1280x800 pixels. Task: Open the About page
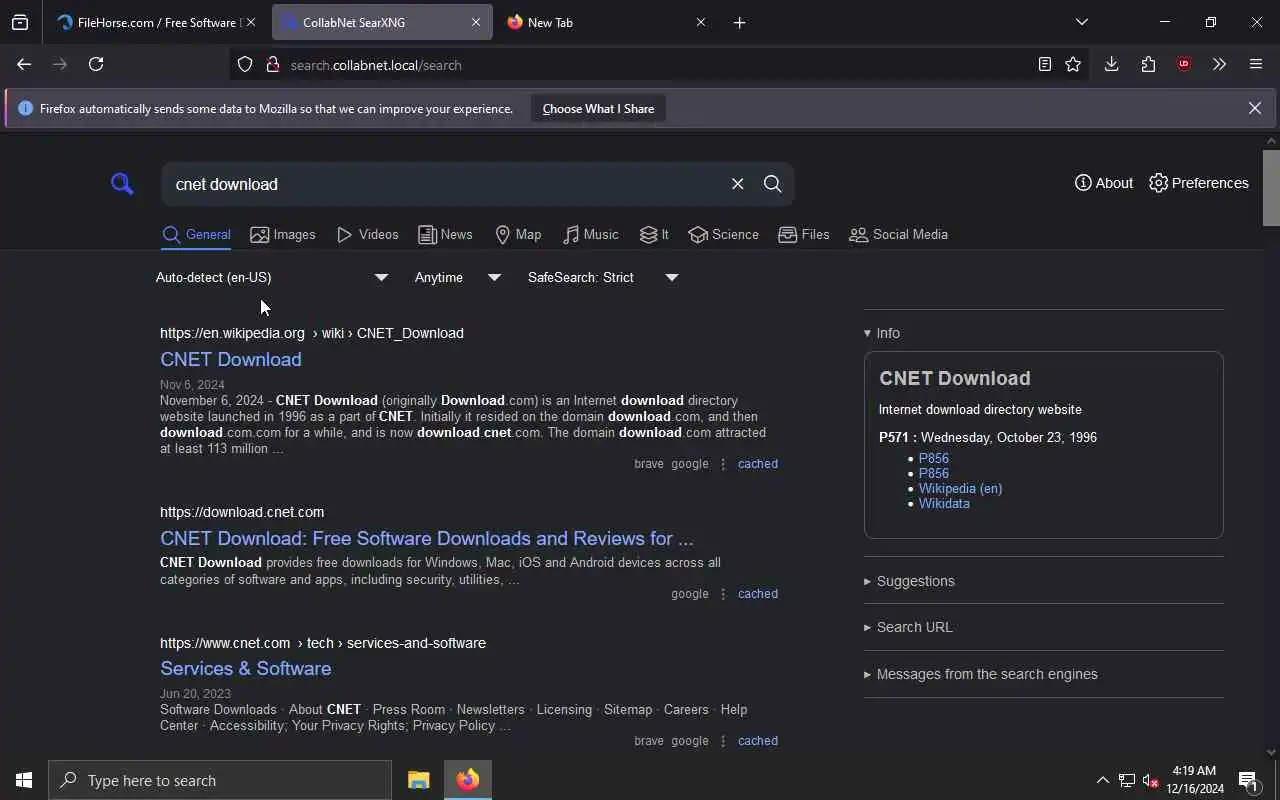(1104, 183)
